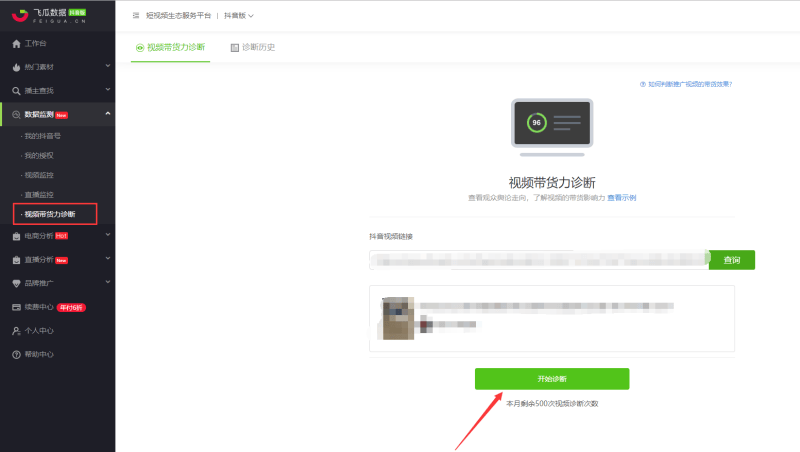Open the 查看示例 link

click(621, 198)
